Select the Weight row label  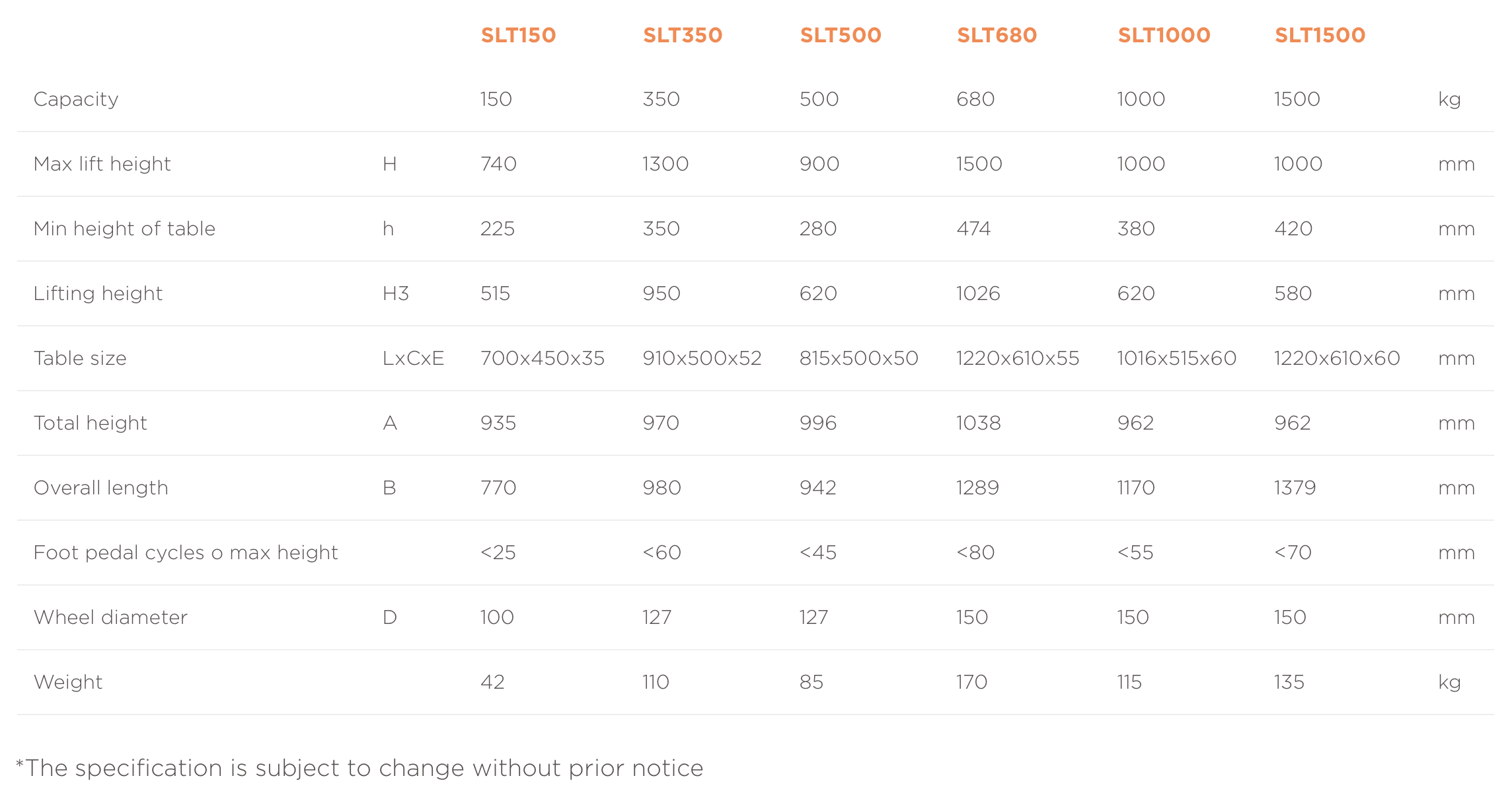point(68,682)
